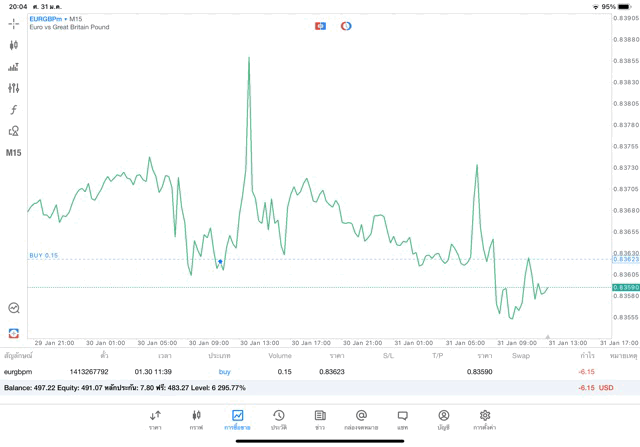Open the bar chart style tool
This screenshot has width=640, height=447.
(14, 67)
